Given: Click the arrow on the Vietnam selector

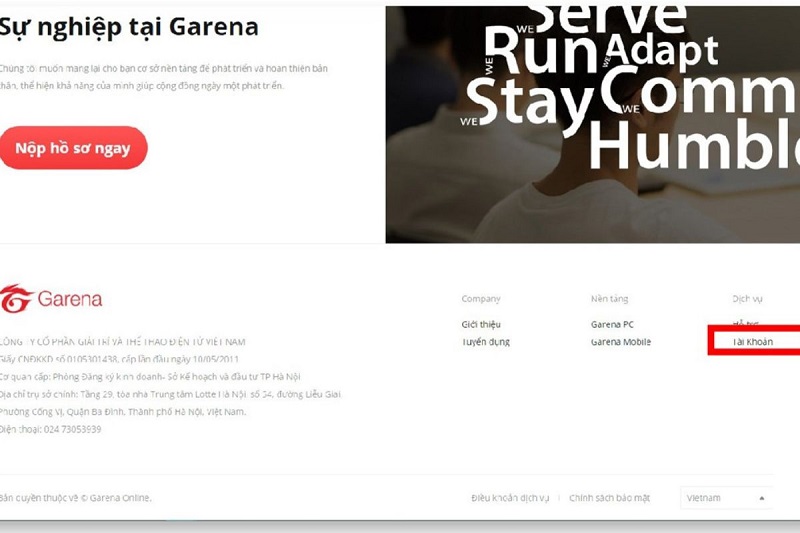Looking at the screenshot, I should [762, 498].
